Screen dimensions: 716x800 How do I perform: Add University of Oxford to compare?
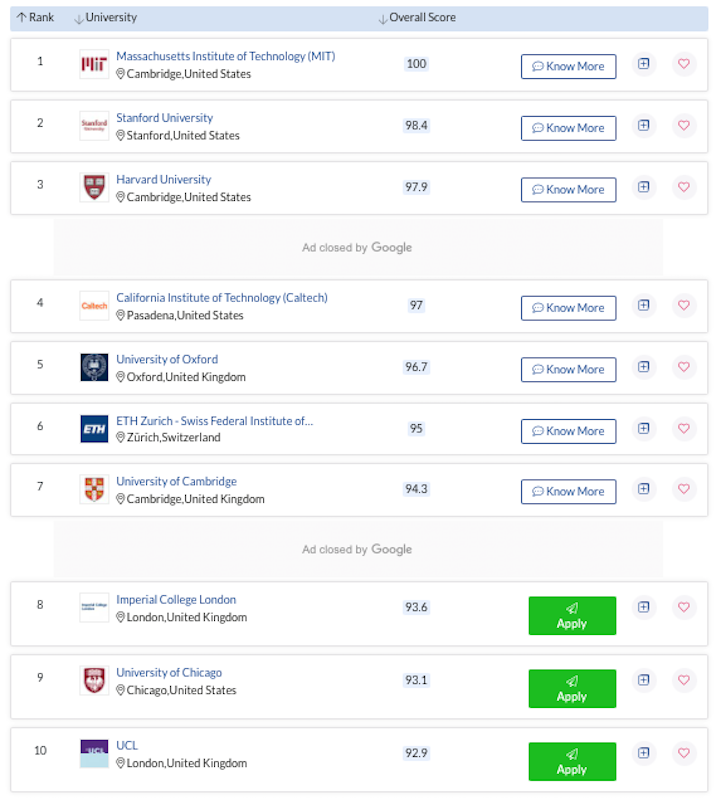point(644,367)
